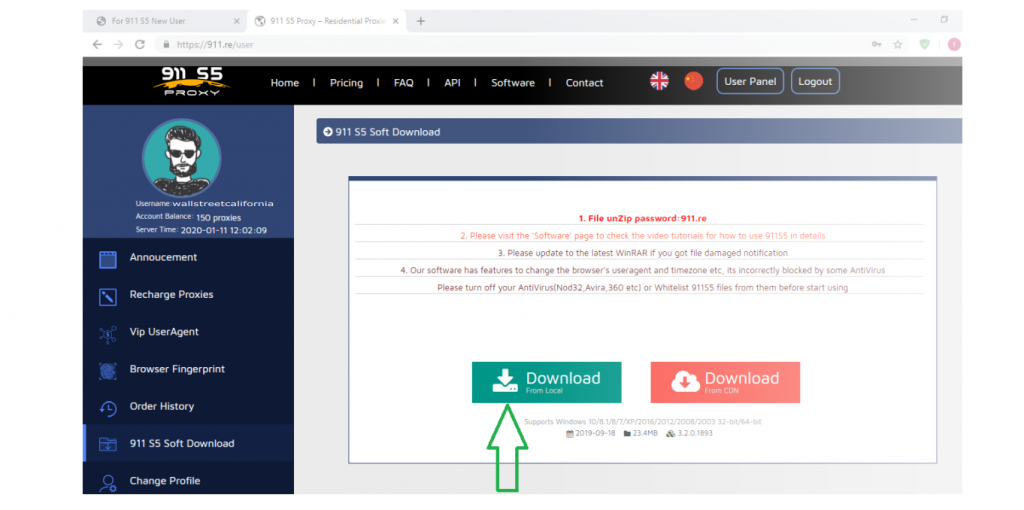Switch language using the UK flag
The width and height of the screenshot is (1024, 510).
point(660,81)
